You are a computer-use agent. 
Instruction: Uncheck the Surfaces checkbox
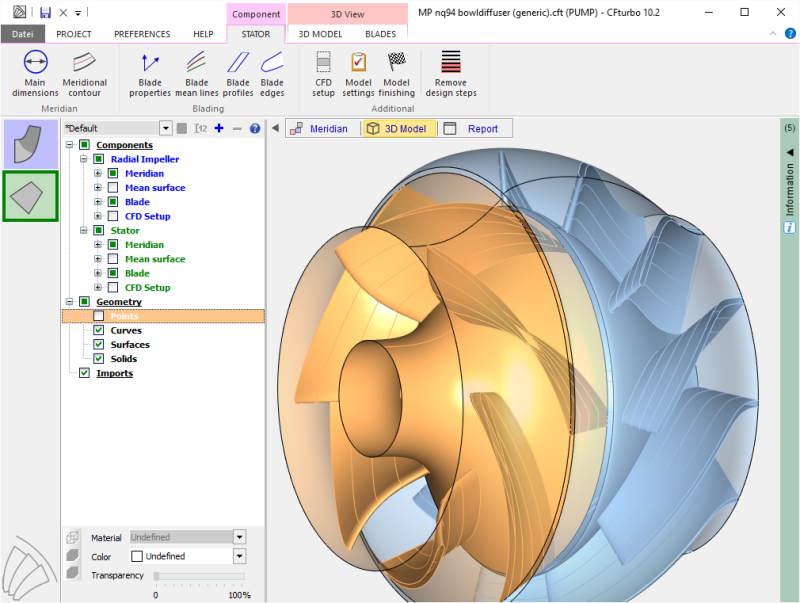(x=99, y=345)
